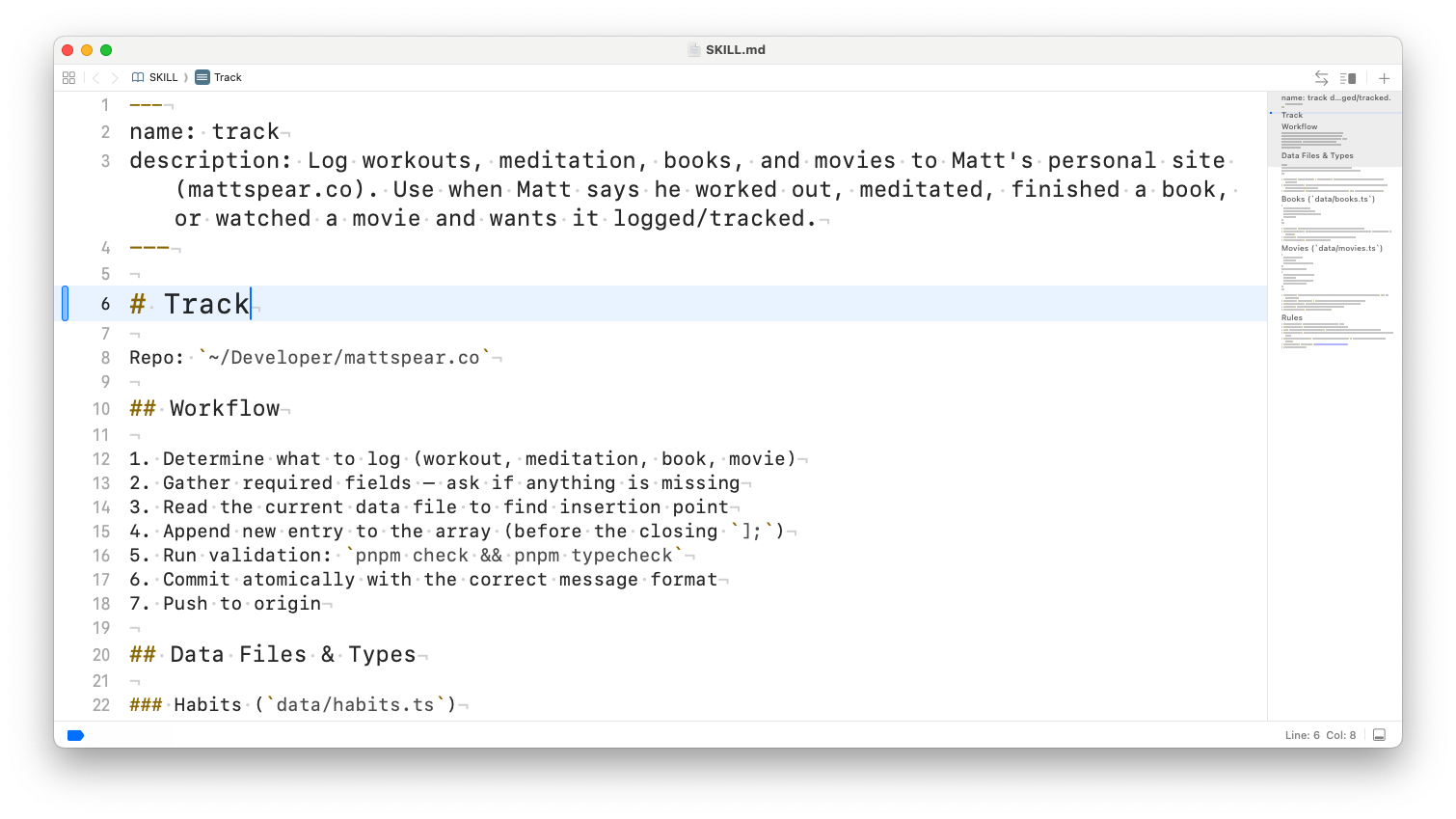Navigate back with the left chevron icon
Image resolution: width=1456 pixels, height=819 pixels.
point(95,77)
